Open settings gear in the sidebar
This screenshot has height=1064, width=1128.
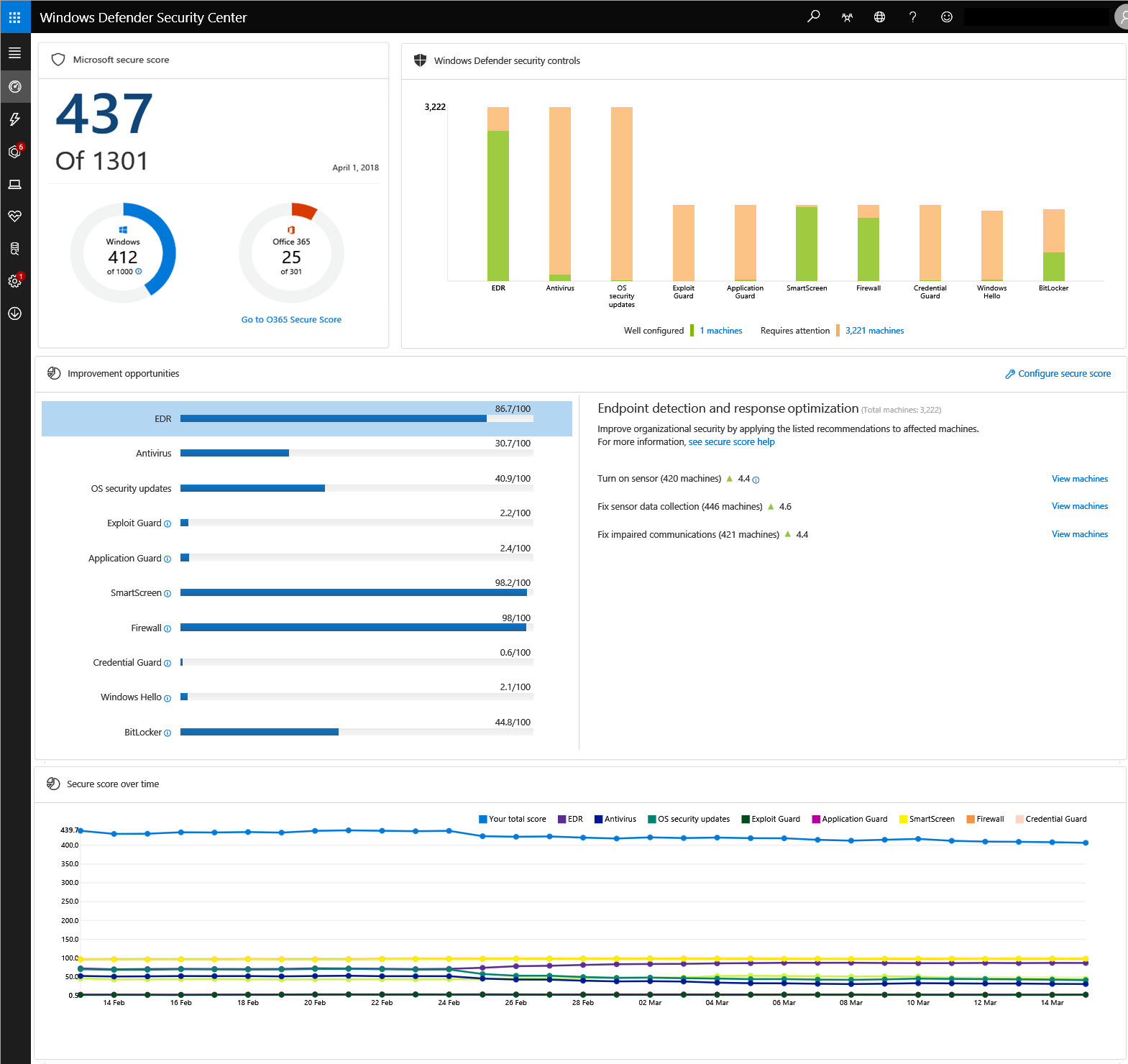click(x=15, y=281)
